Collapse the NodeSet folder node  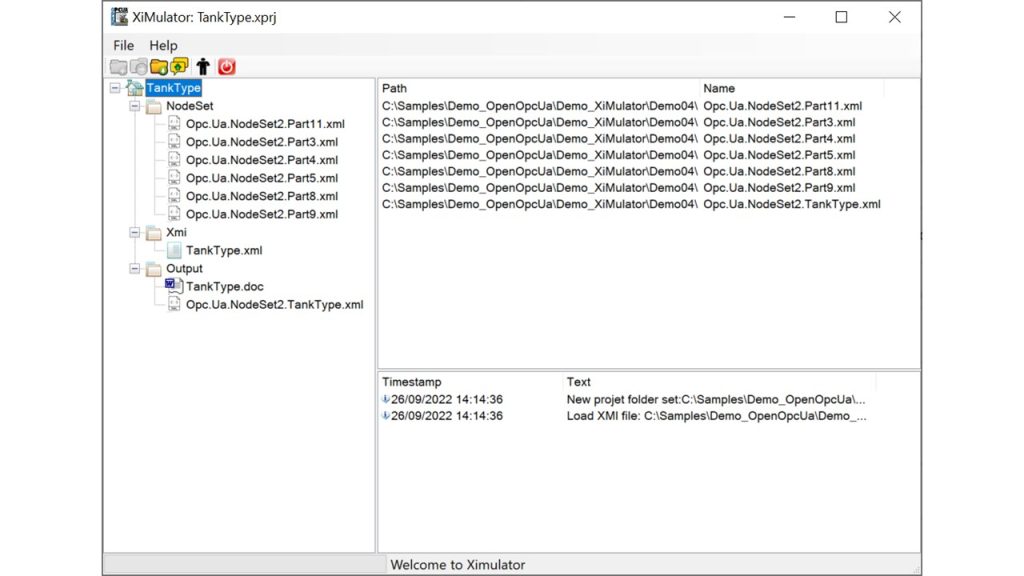(135, 106)
